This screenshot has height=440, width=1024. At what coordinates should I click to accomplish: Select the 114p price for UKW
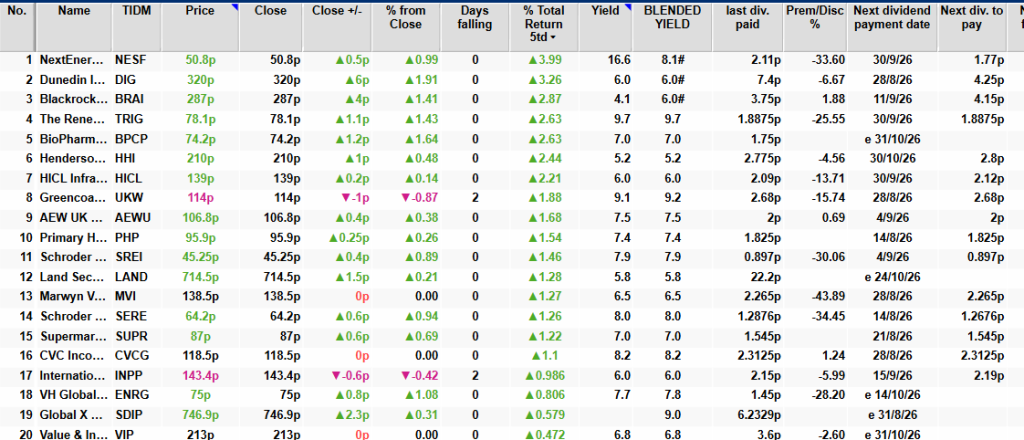pyautogui.click(x=201, y=198)
